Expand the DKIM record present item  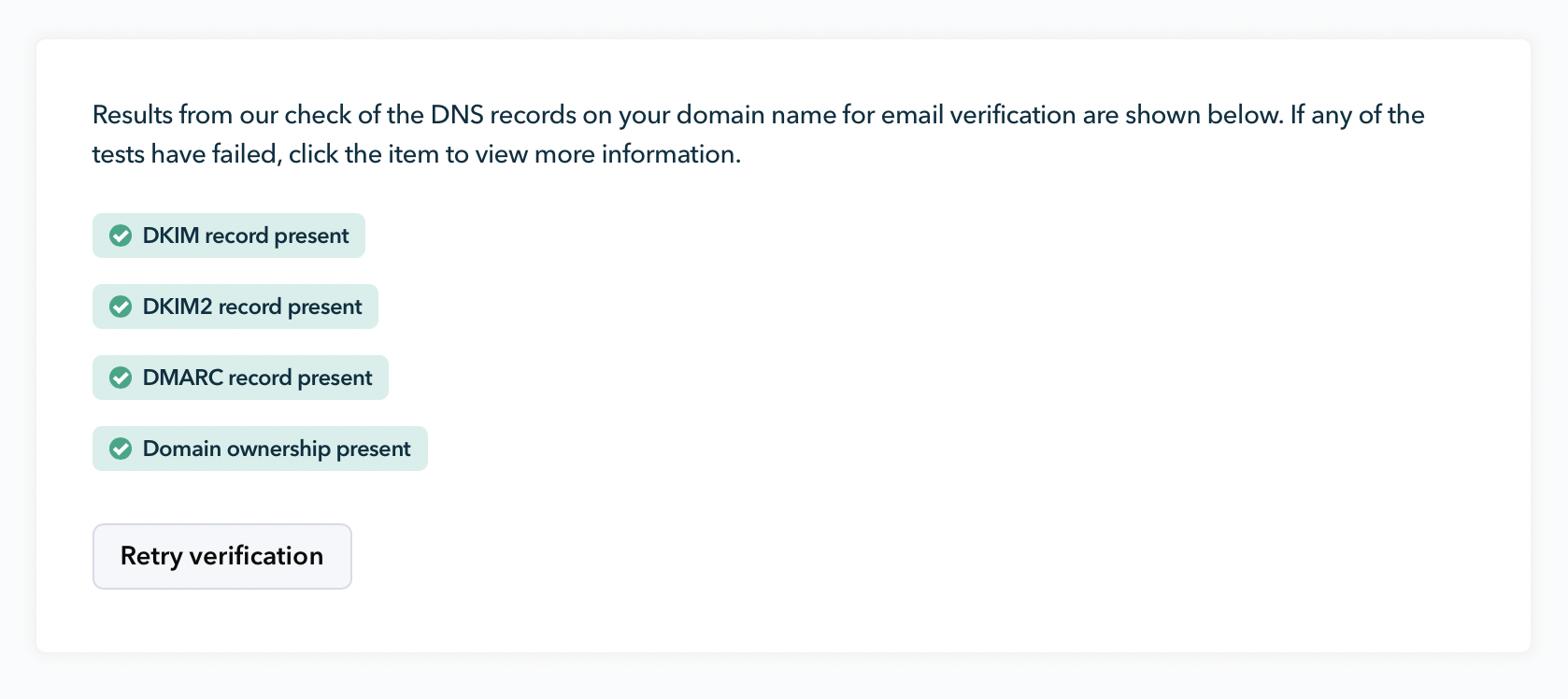229,235
